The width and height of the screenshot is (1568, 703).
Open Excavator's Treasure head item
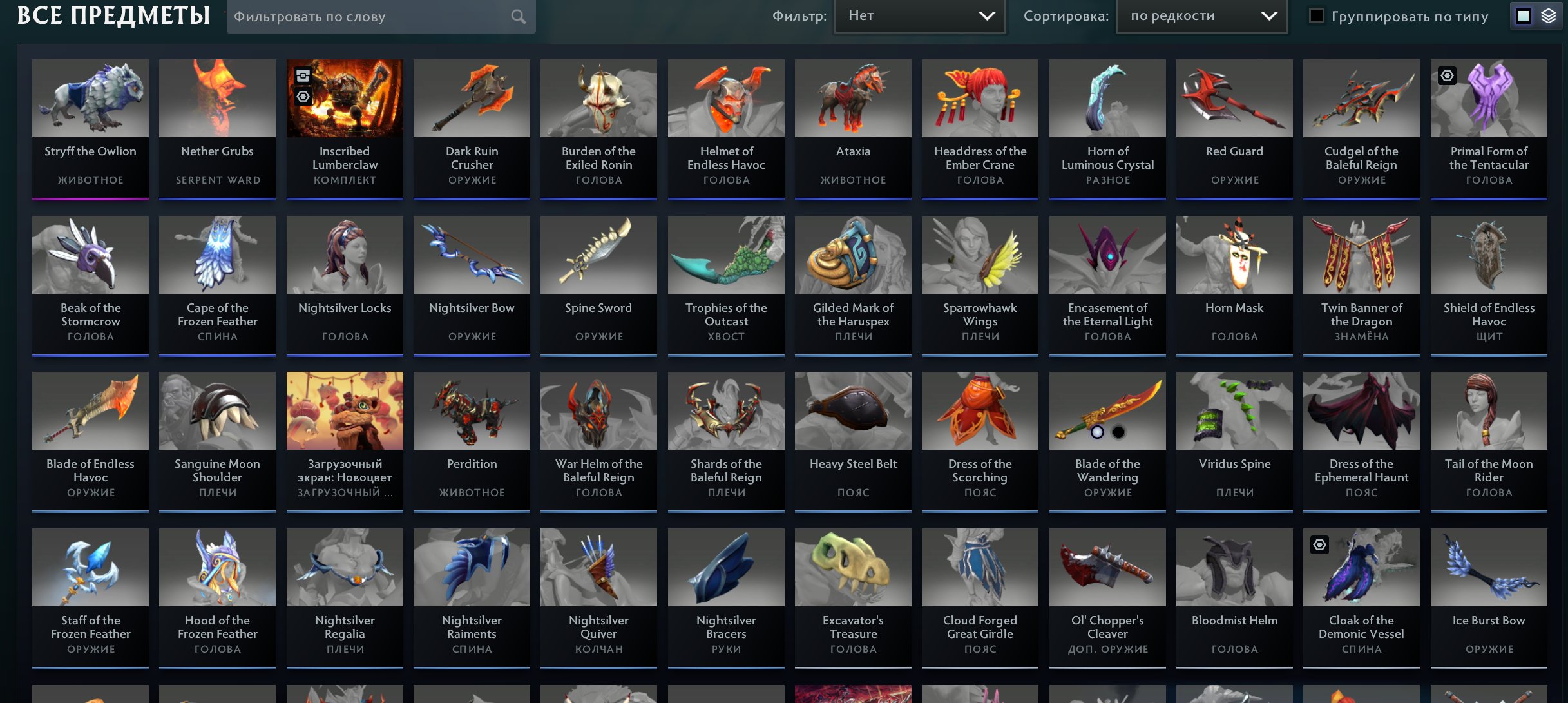pyautogui.click(x=853, y=599)
